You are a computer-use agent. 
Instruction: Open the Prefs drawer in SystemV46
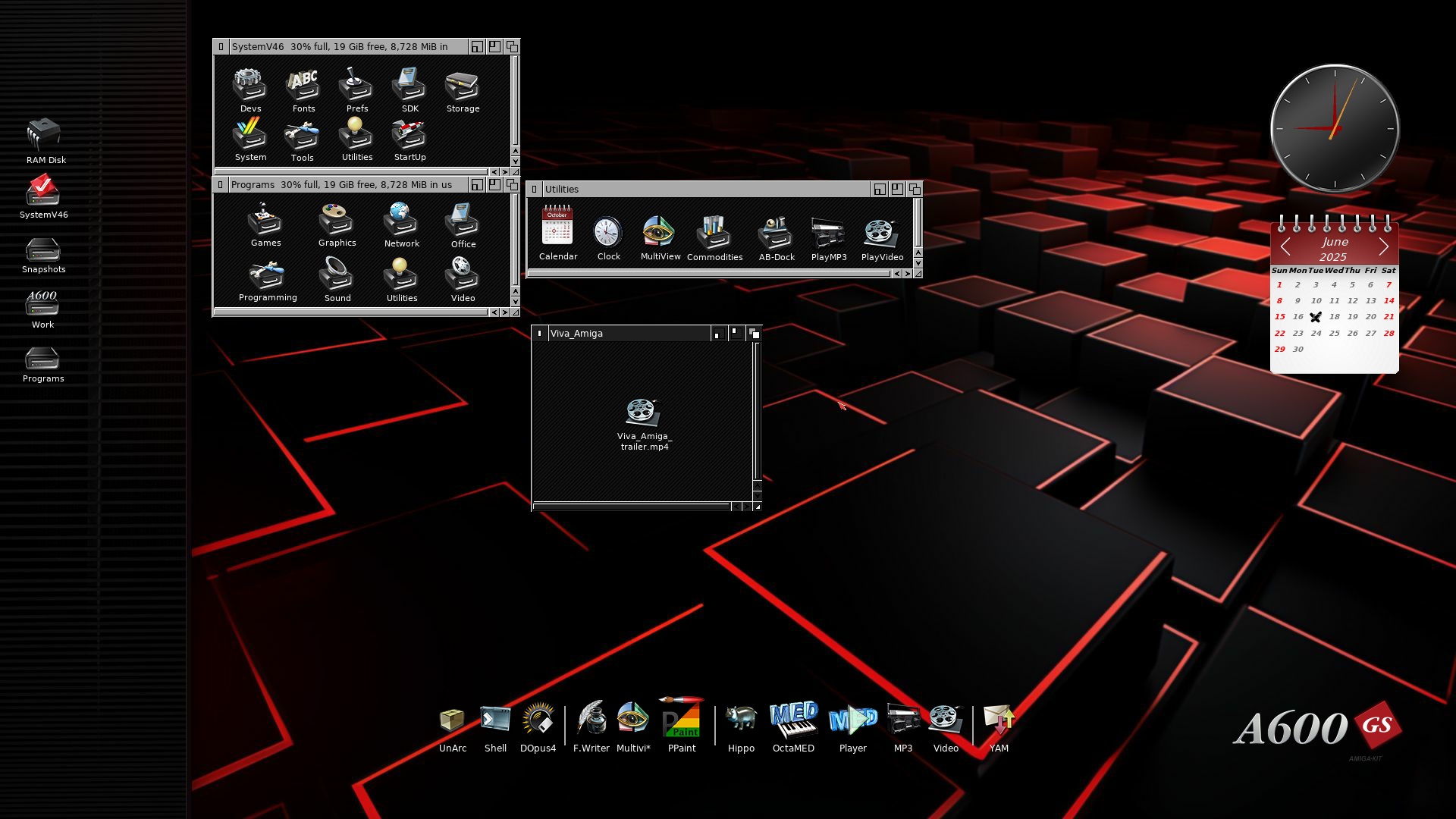pyautogui.click(x=356, y=86)
